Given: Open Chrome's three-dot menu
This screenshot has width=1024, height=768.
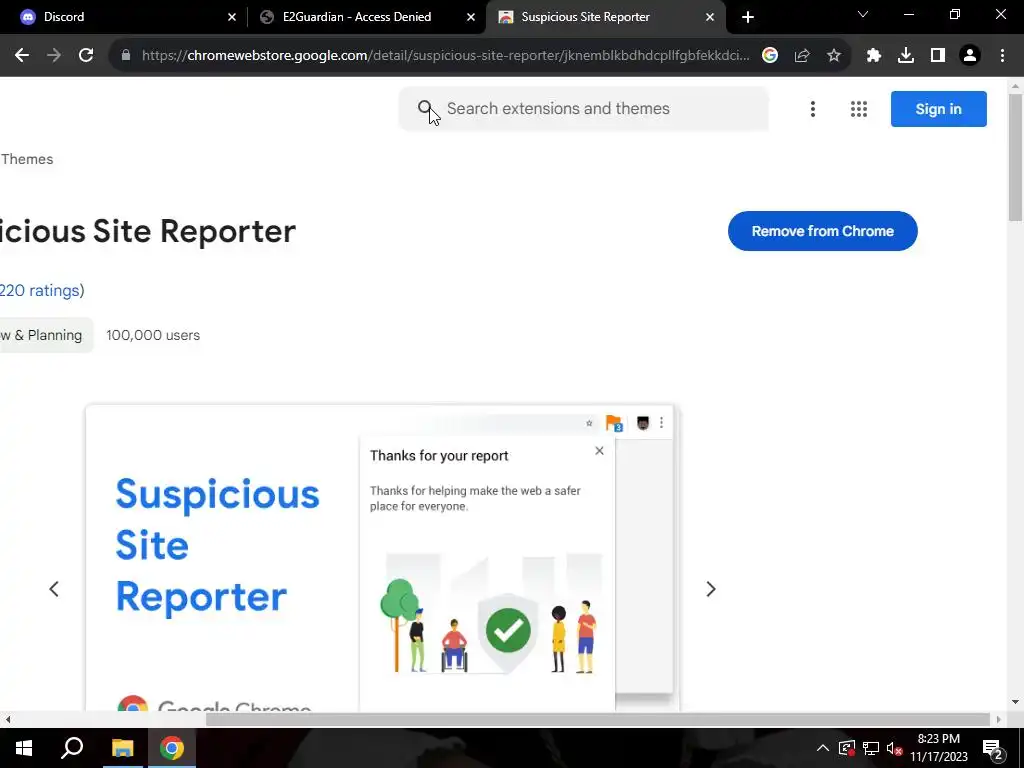Looking at the screenshot, I should point(1002,56).
